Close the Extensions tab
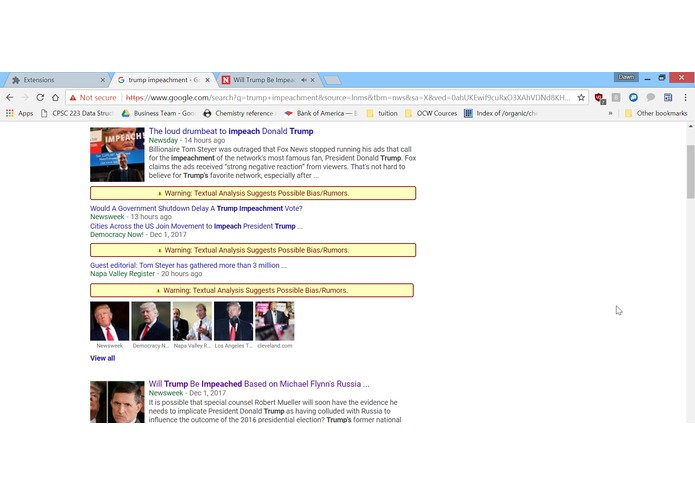 (103, 80)
